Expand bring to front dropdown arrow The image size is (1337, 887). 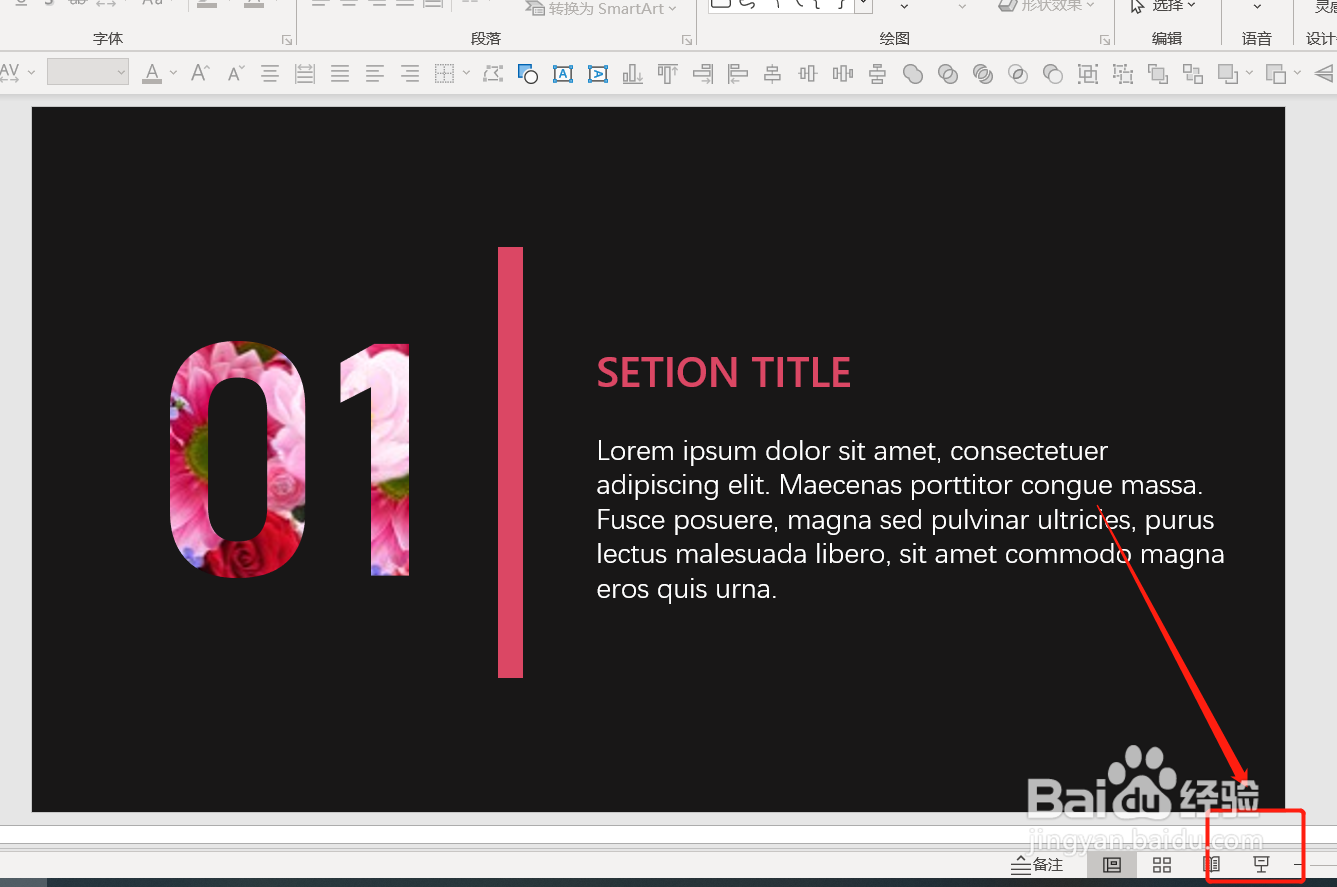1249,73
